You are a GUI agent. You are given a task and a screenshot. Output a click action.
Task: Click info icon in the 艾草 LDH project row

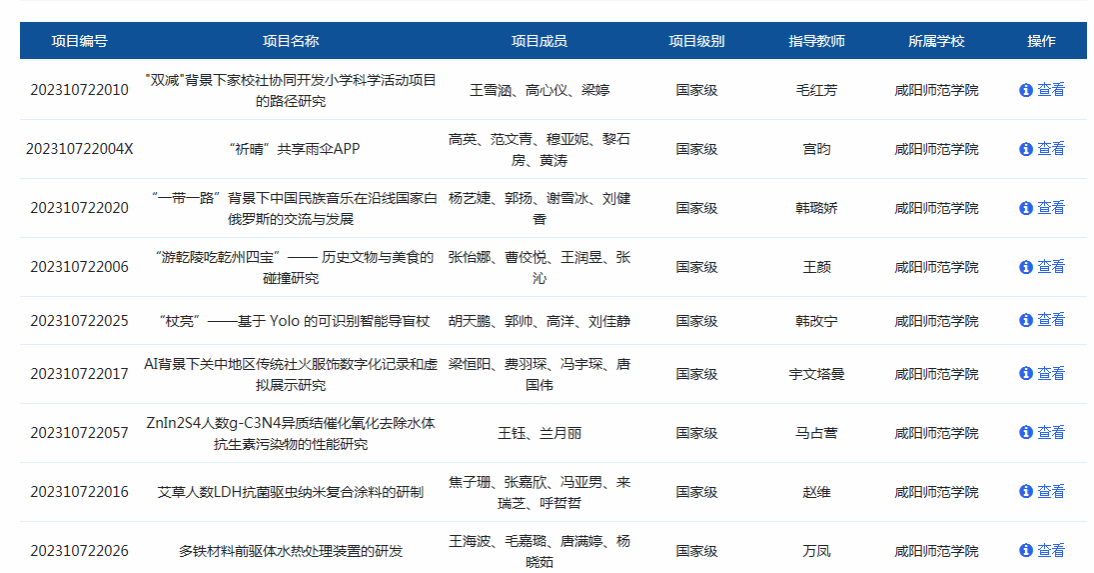[x=1025, y=492]
